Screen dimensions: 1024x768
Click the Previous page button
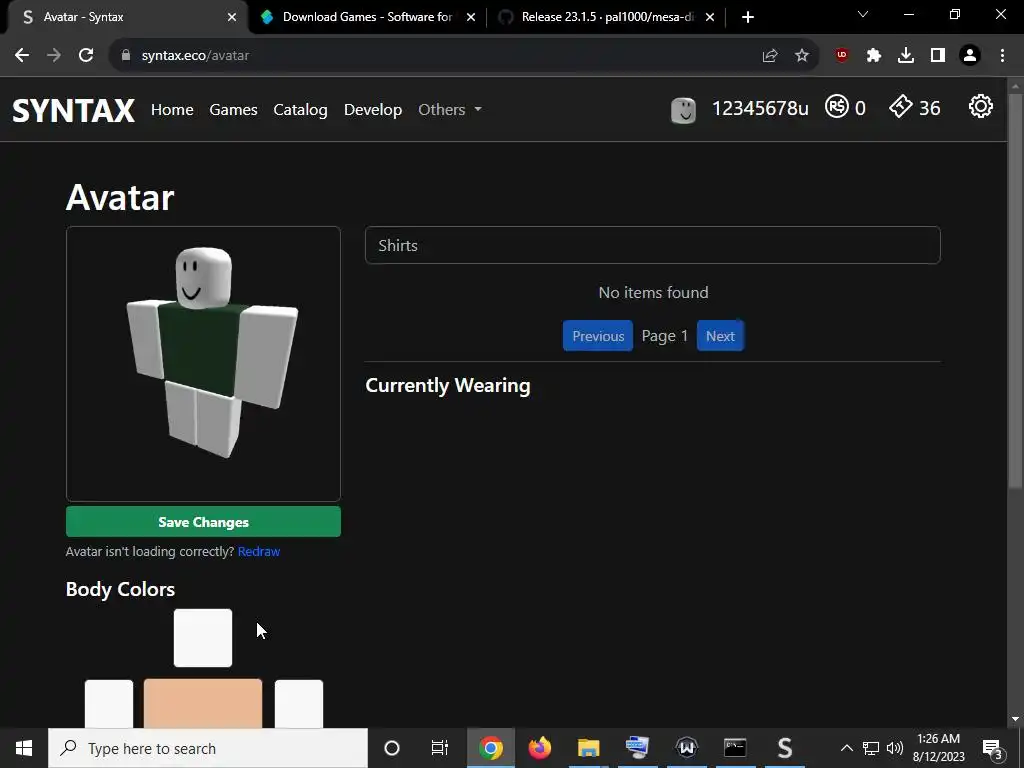(598, 336)
